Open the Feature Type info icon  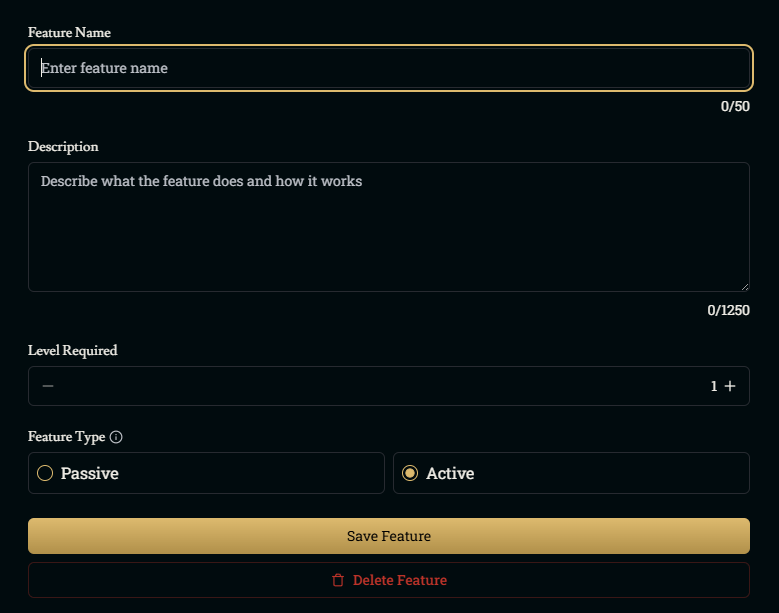pyautogui.click(x=116, y=437)
